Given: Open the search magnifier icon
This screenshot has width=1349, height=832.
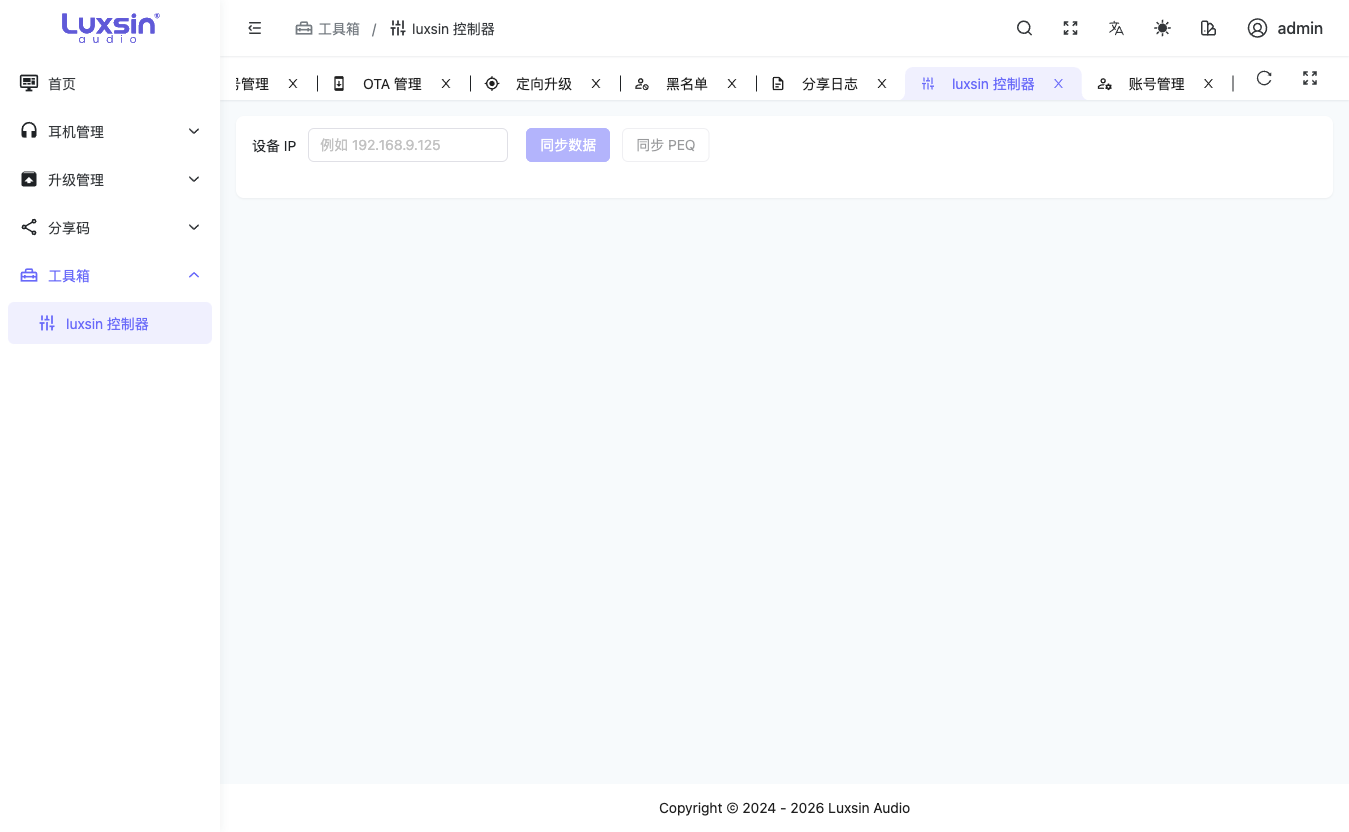Looking at the screenshot, I should click(x=1024, y=28).
